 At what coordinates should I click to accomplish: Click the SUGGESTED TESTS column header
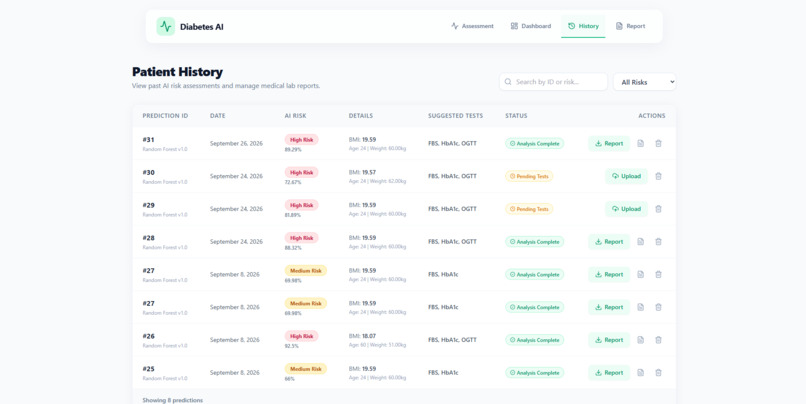(x=455, y=116)
